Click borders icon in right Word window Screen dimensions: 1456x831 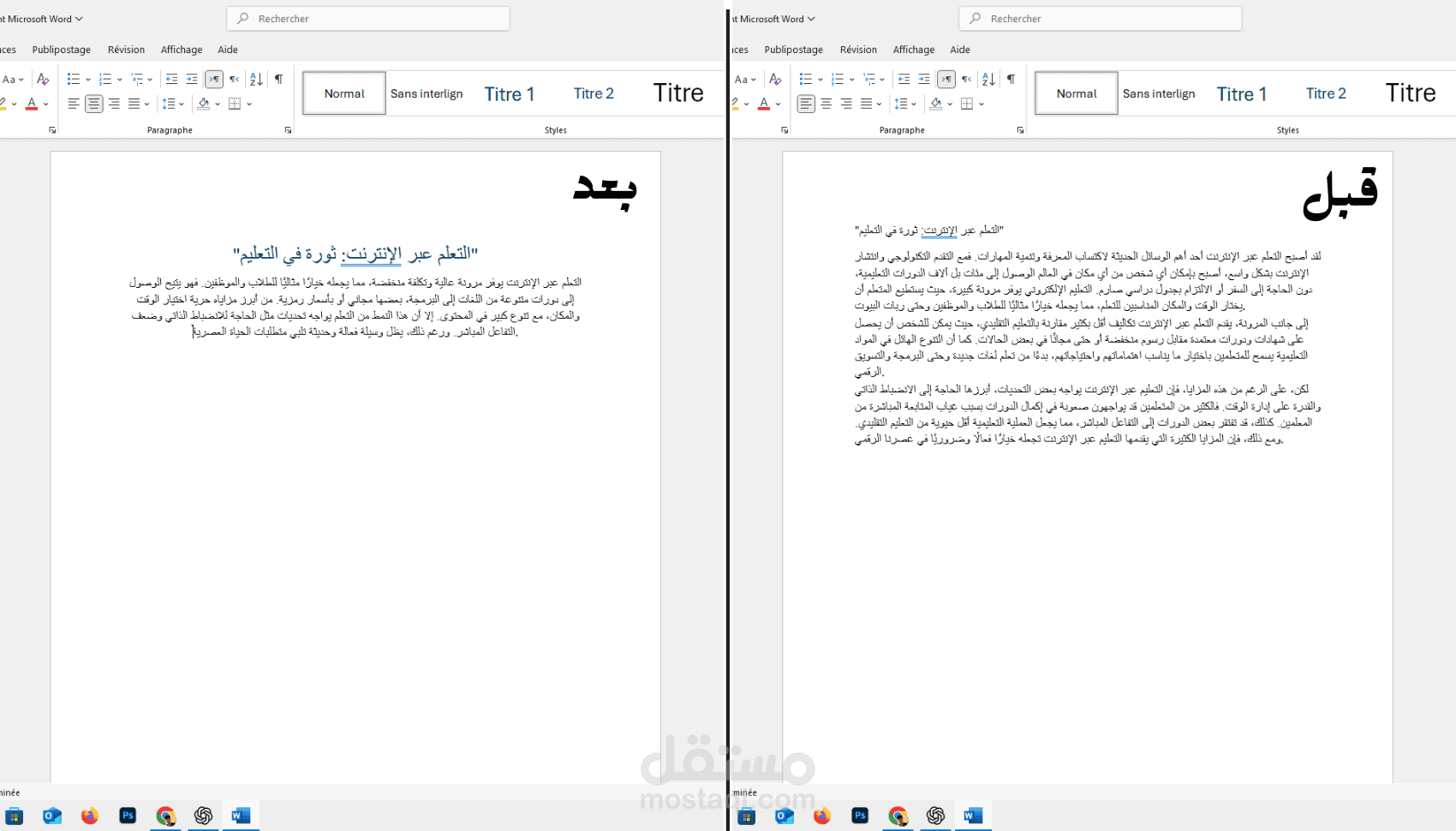point(967,104)
